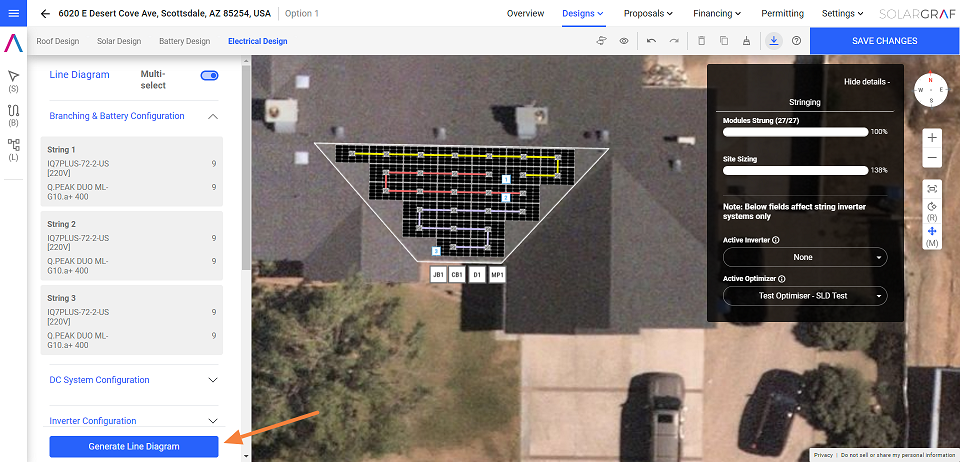Open the Active Inverter dropdown
960x462 pixels.
tap(804, 257)
